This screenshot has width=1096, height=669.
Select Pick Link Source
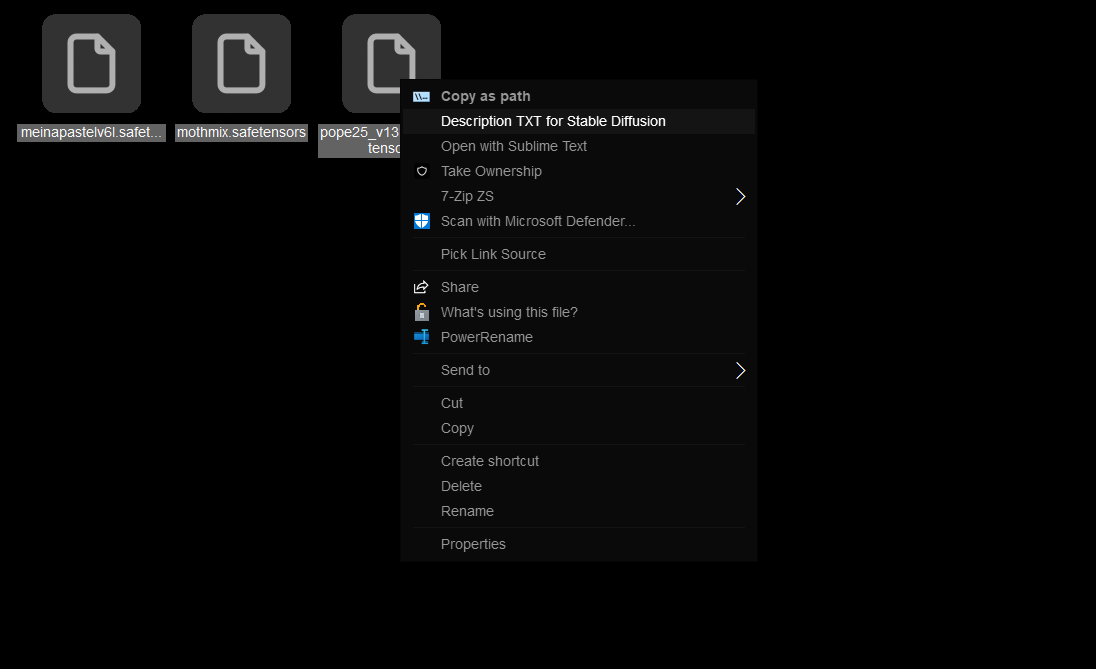click(579, 254)
